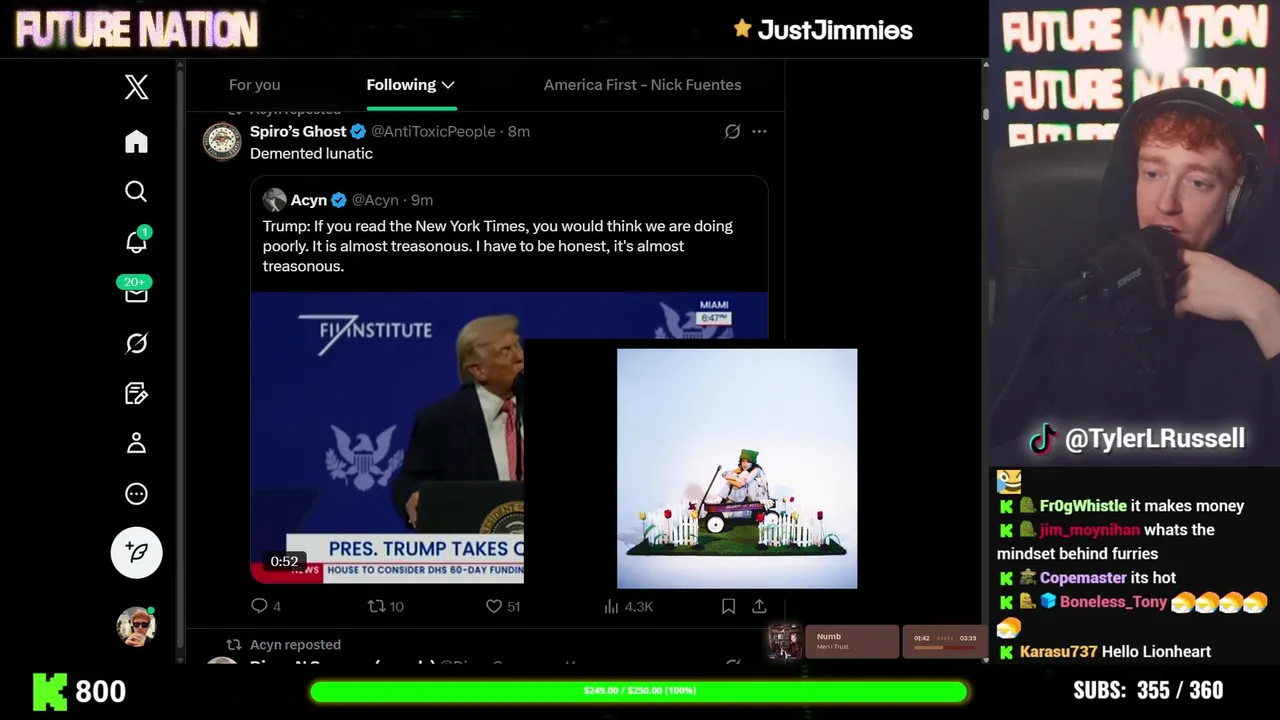This screenshot has height=720, width=1280.
Task: Open More options circle icon in sidebar
Action: click(x=136, y=494)
